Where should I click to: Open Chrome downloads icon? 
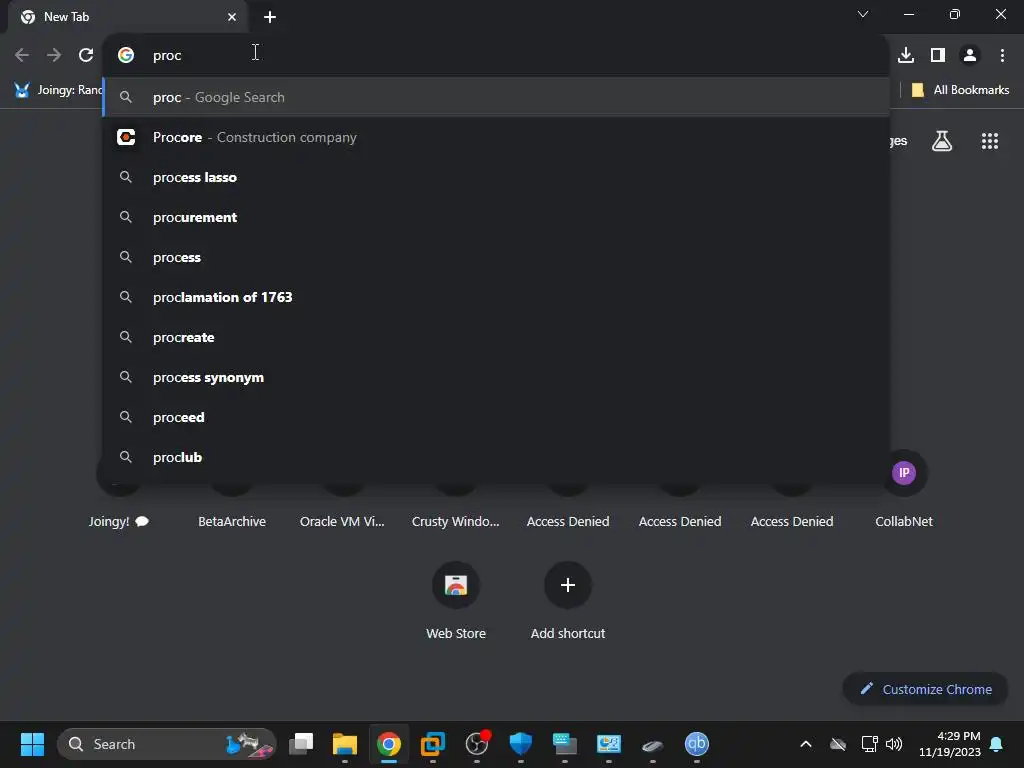(906, 55)
